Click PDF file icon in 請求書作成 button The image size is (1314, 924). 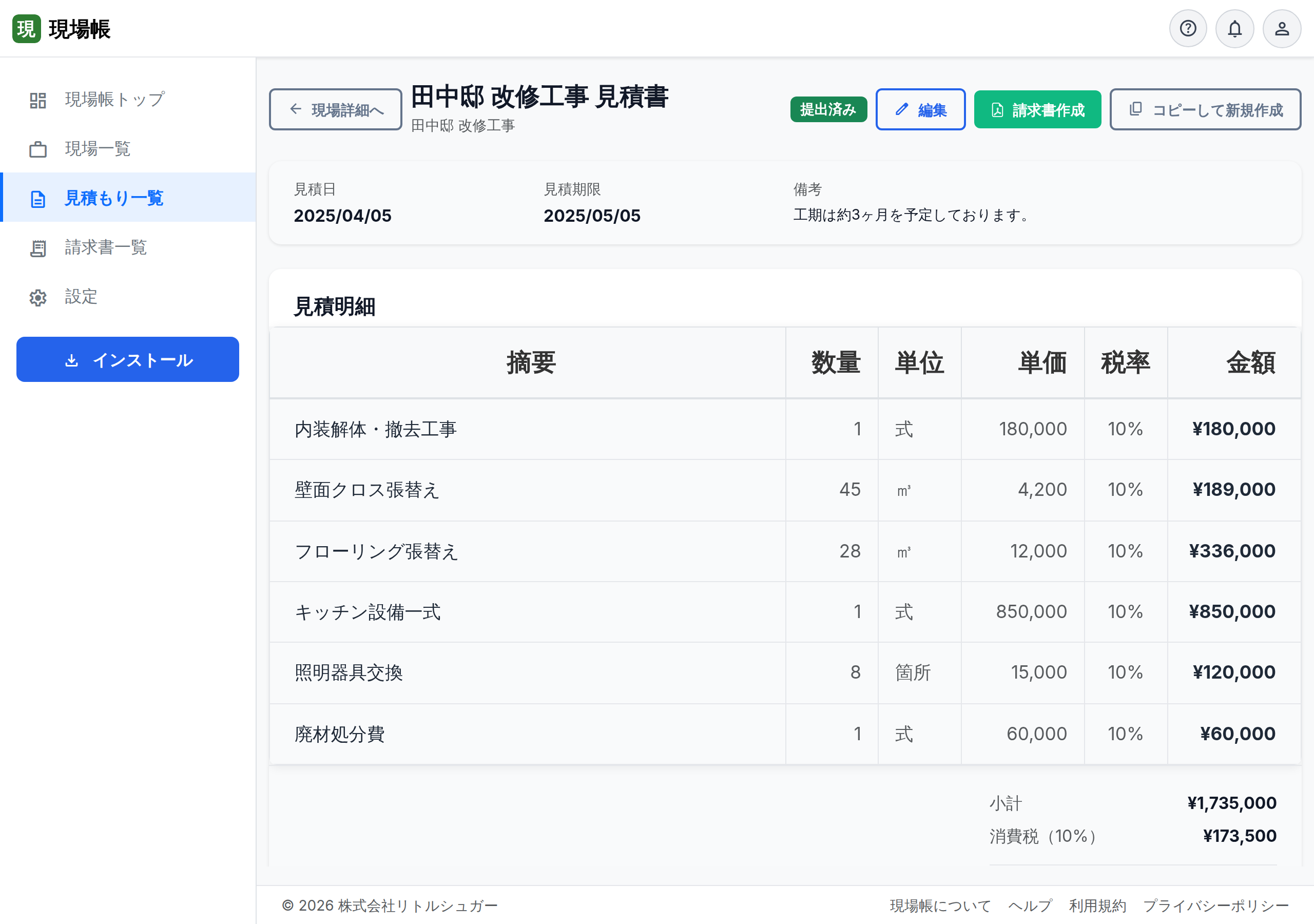pyautogui.click(x=997, y=110)
